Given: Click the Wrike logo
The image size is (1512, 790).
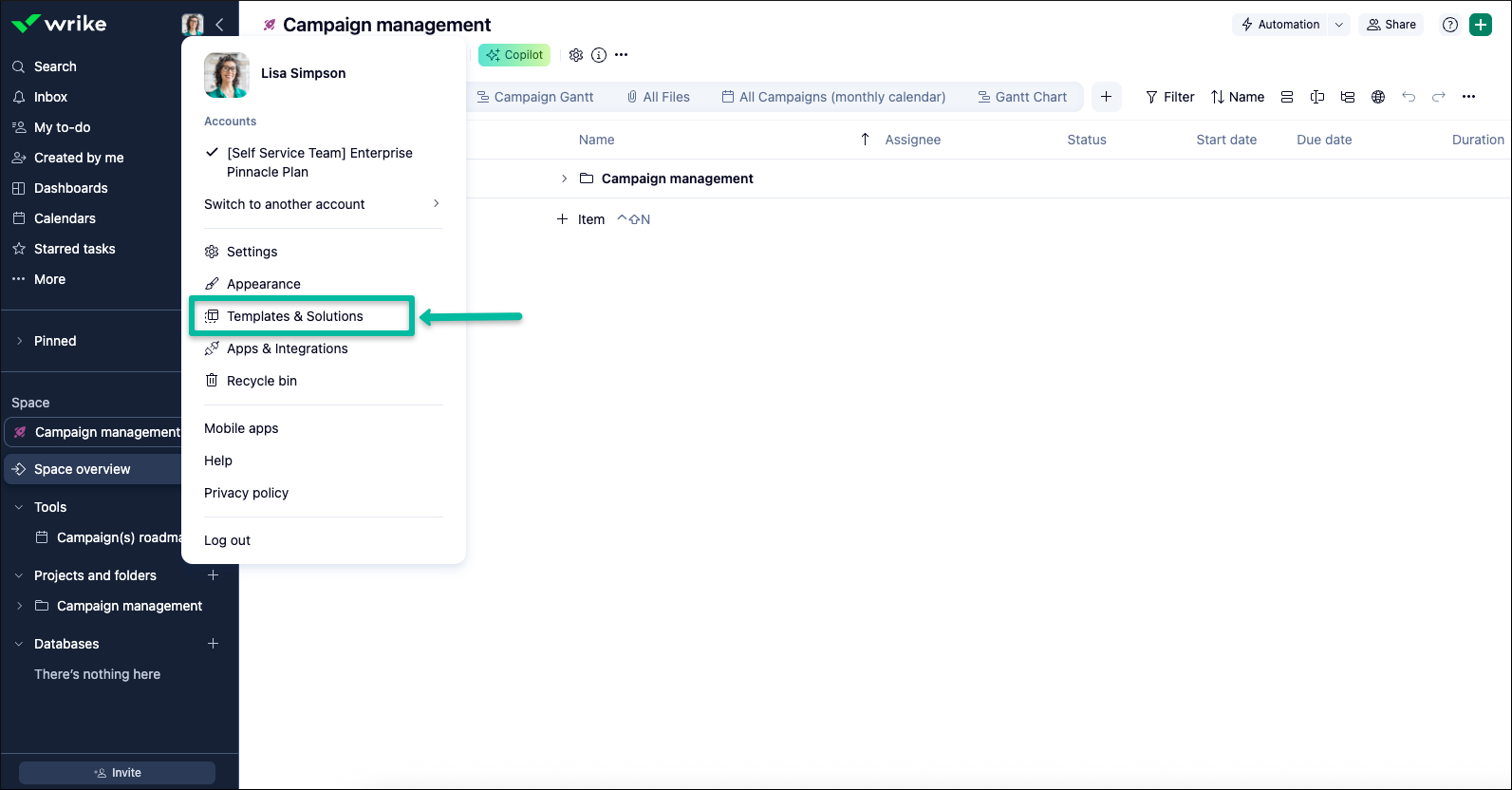Looking at the screenshot, I should [x=59, y=24].
